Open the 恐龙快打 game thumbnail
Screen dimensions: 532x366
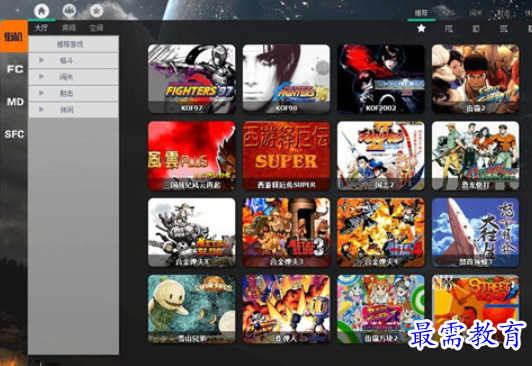pyautogui.click(x=475, y=156)
